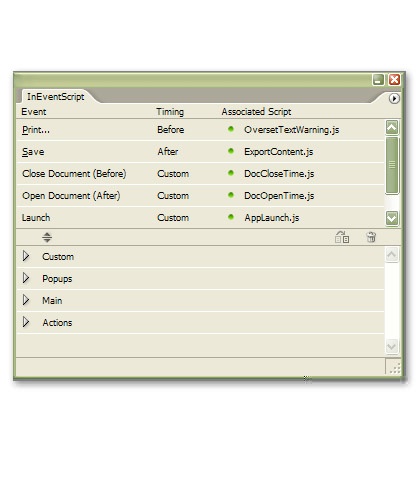Expand the Popups folder triangle
Screen dimensions: 420x480
pyautogui.click(x=26, y=278)
